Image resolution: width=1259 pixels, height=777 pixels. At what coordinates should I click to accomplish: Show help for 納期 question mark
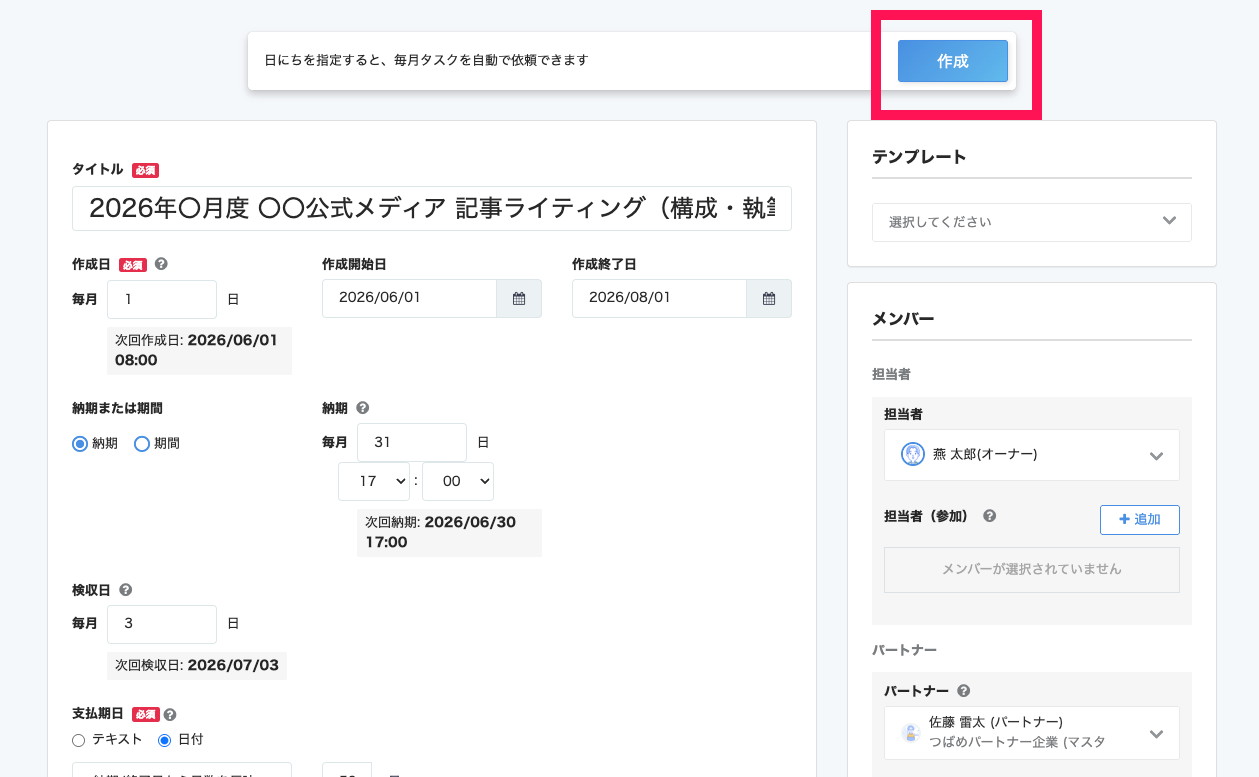click(363, 408)
